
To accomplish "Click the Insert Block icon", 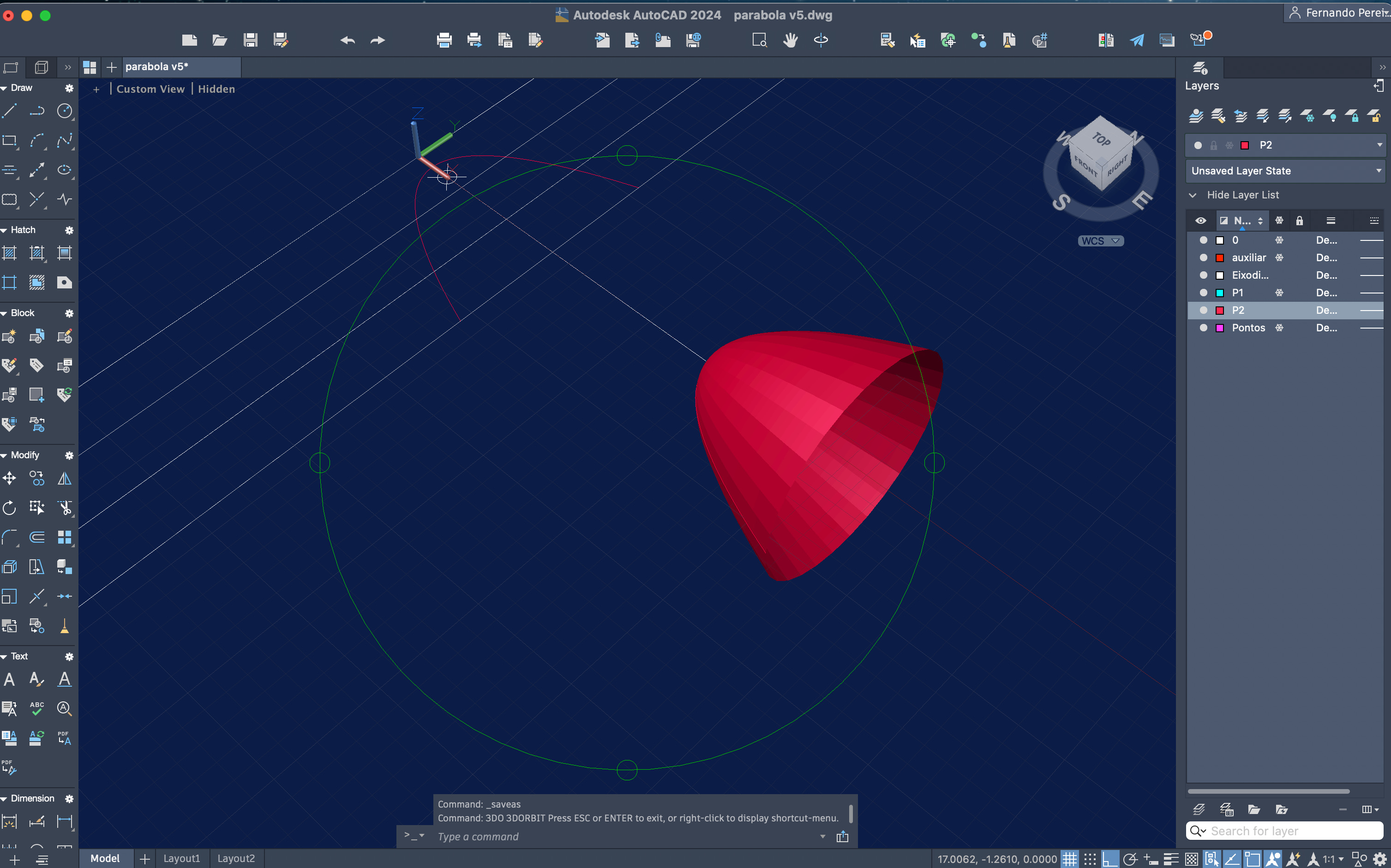I will click(10, 336).
